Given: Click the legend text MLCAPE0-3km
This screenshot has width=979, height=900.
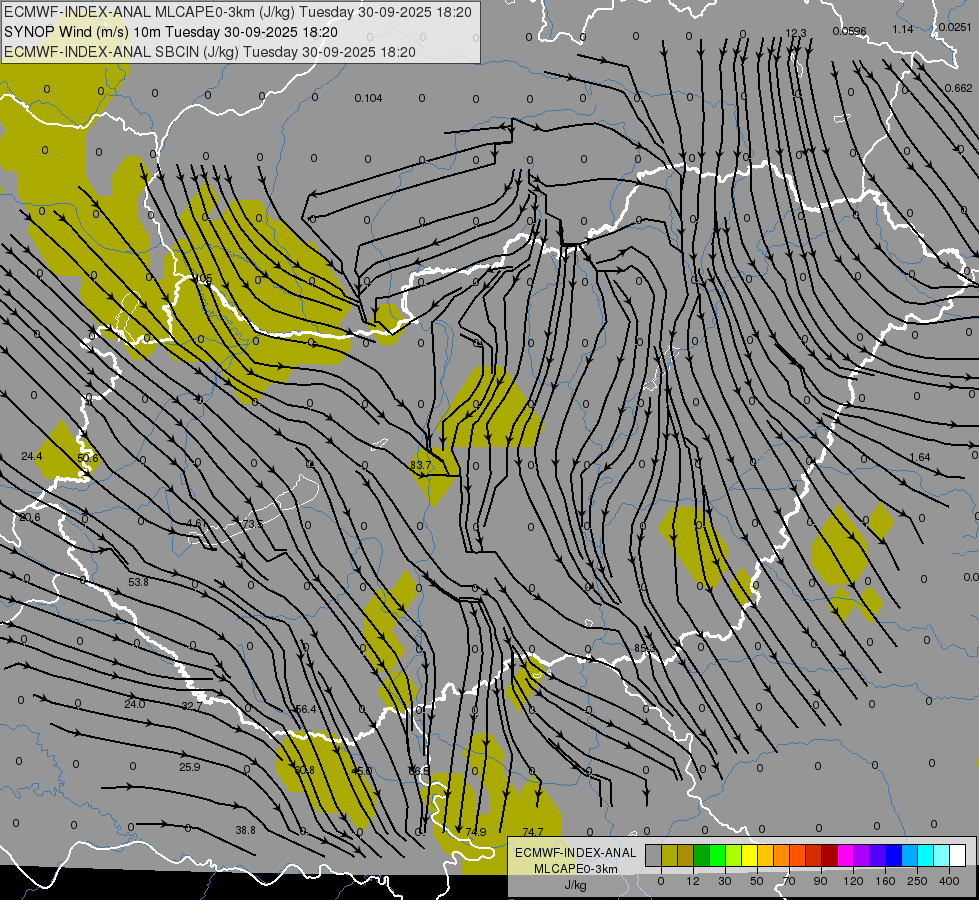Looking at the screenshot, I should [575, 869].
